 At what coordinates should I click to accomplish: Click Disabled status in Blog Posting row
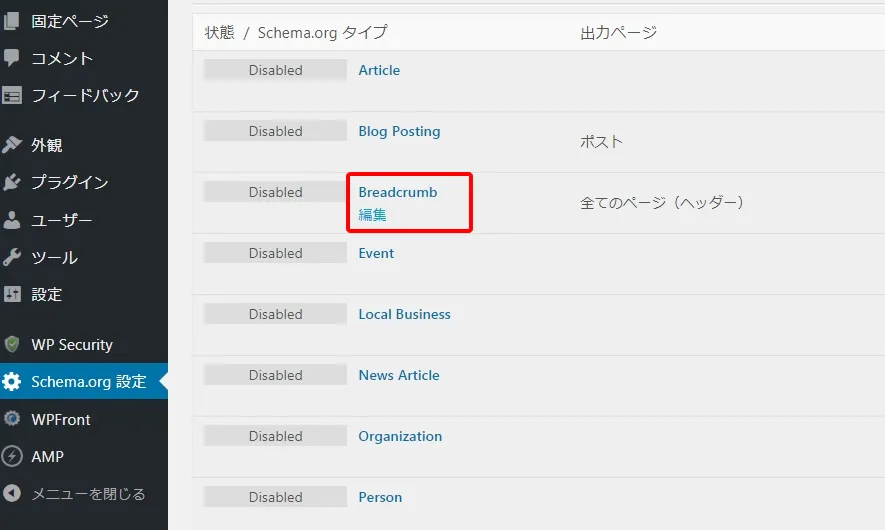click(275, 131)
